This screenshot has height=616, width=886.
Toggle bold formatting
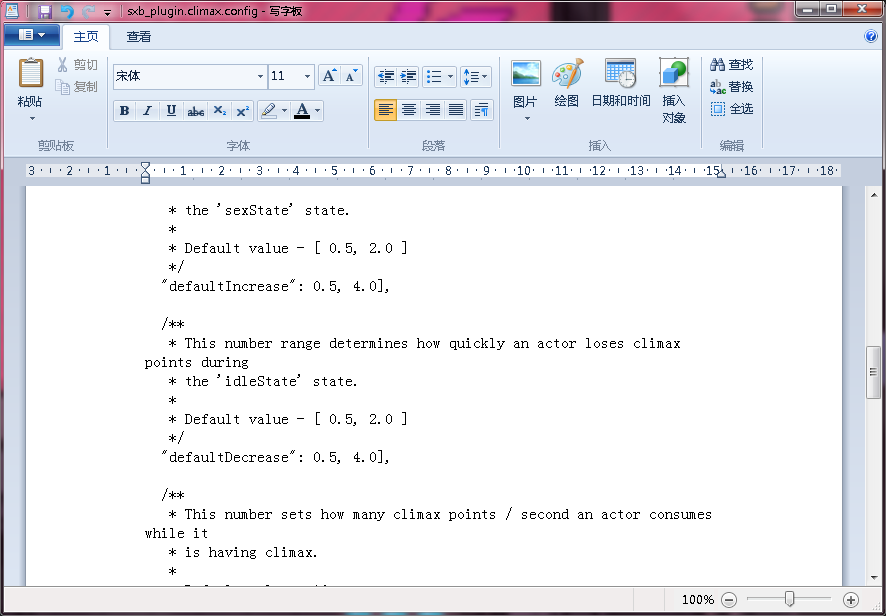(x=124, y=111)
